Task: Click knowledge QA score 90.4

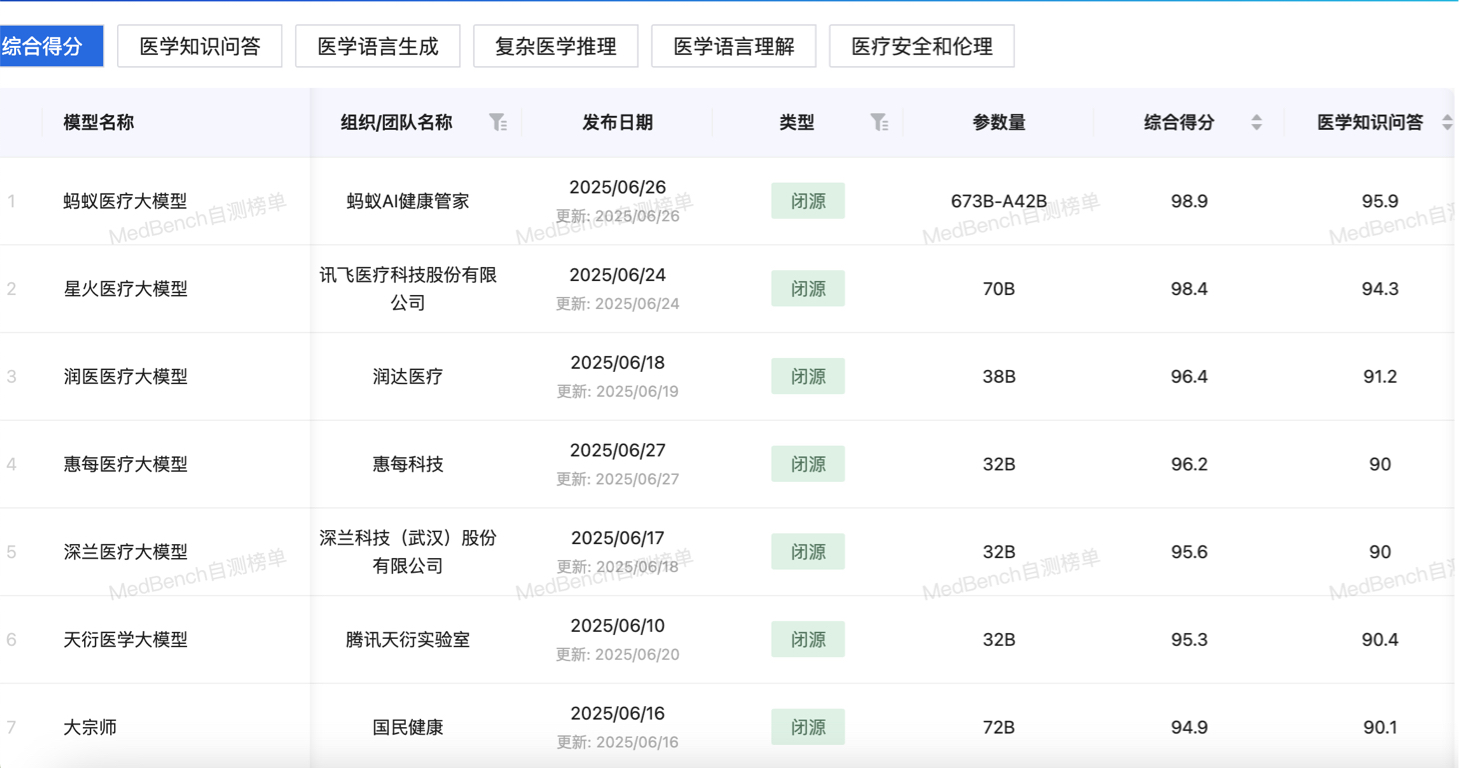Action: coord(1380,640)
